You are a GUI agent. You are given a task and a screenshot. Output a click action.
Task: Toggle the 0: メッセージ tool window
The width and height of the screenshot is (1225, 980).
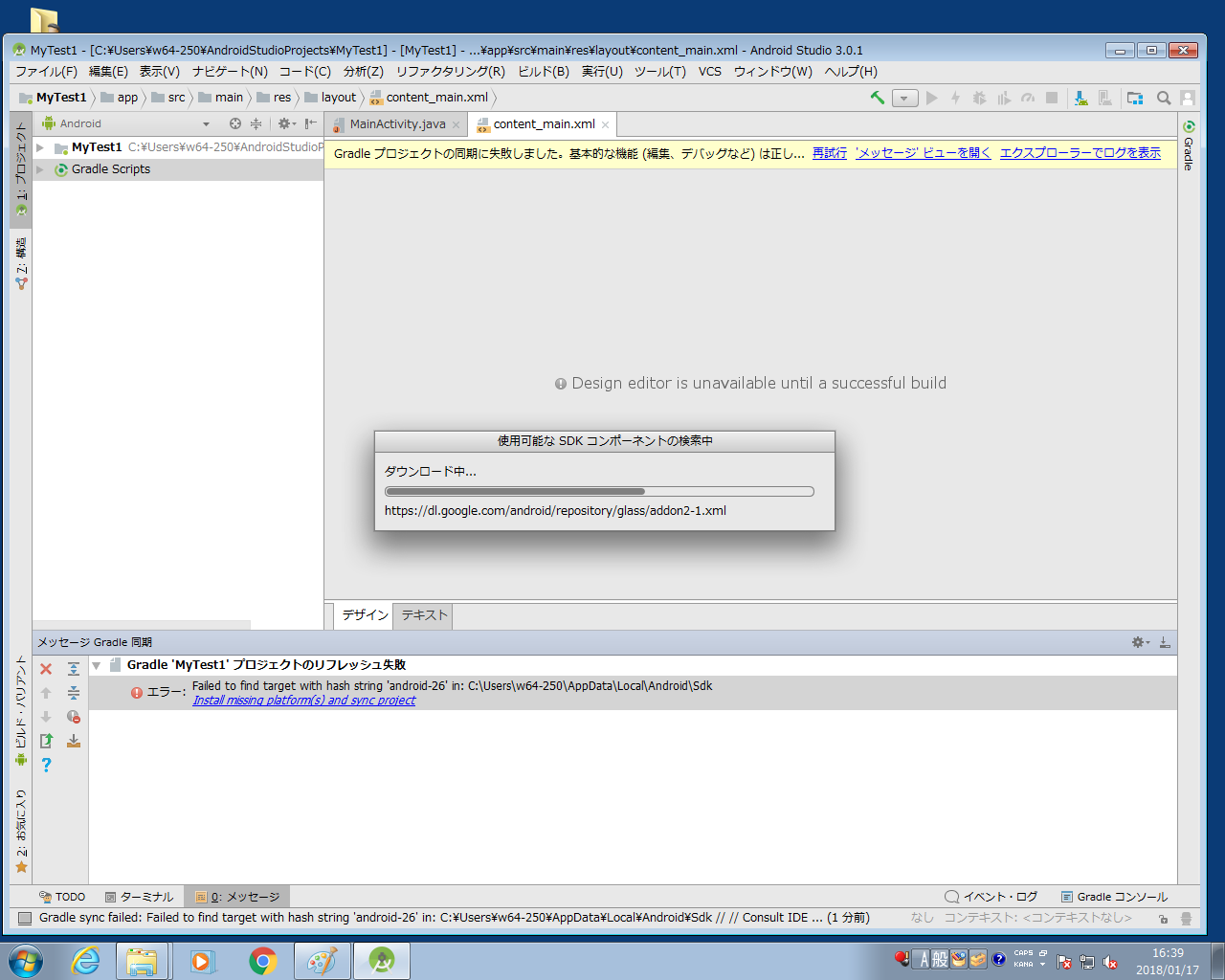[x=237, y=897]
